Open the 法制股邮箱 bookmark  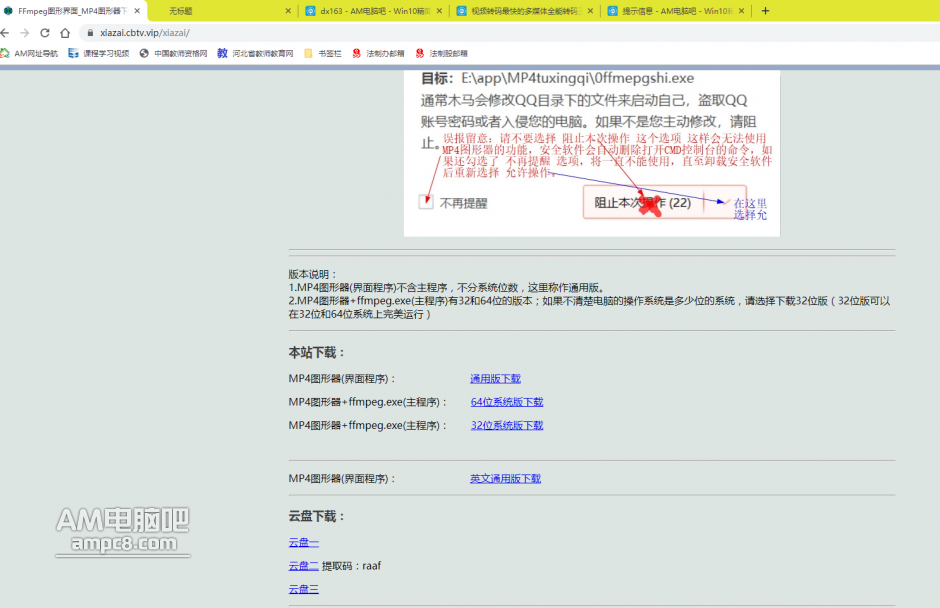click(442, 53)
